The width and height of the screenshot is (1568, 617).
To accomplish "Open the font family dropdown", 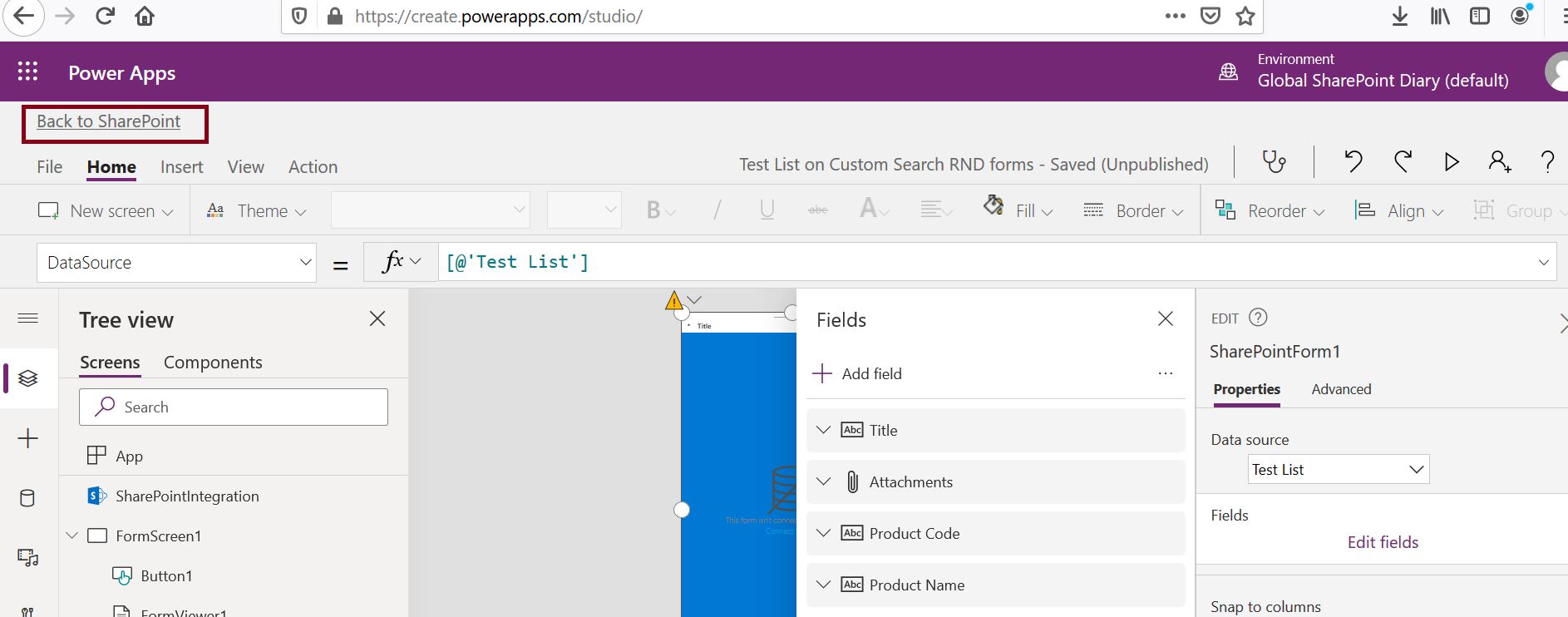I will coord(431,210).
